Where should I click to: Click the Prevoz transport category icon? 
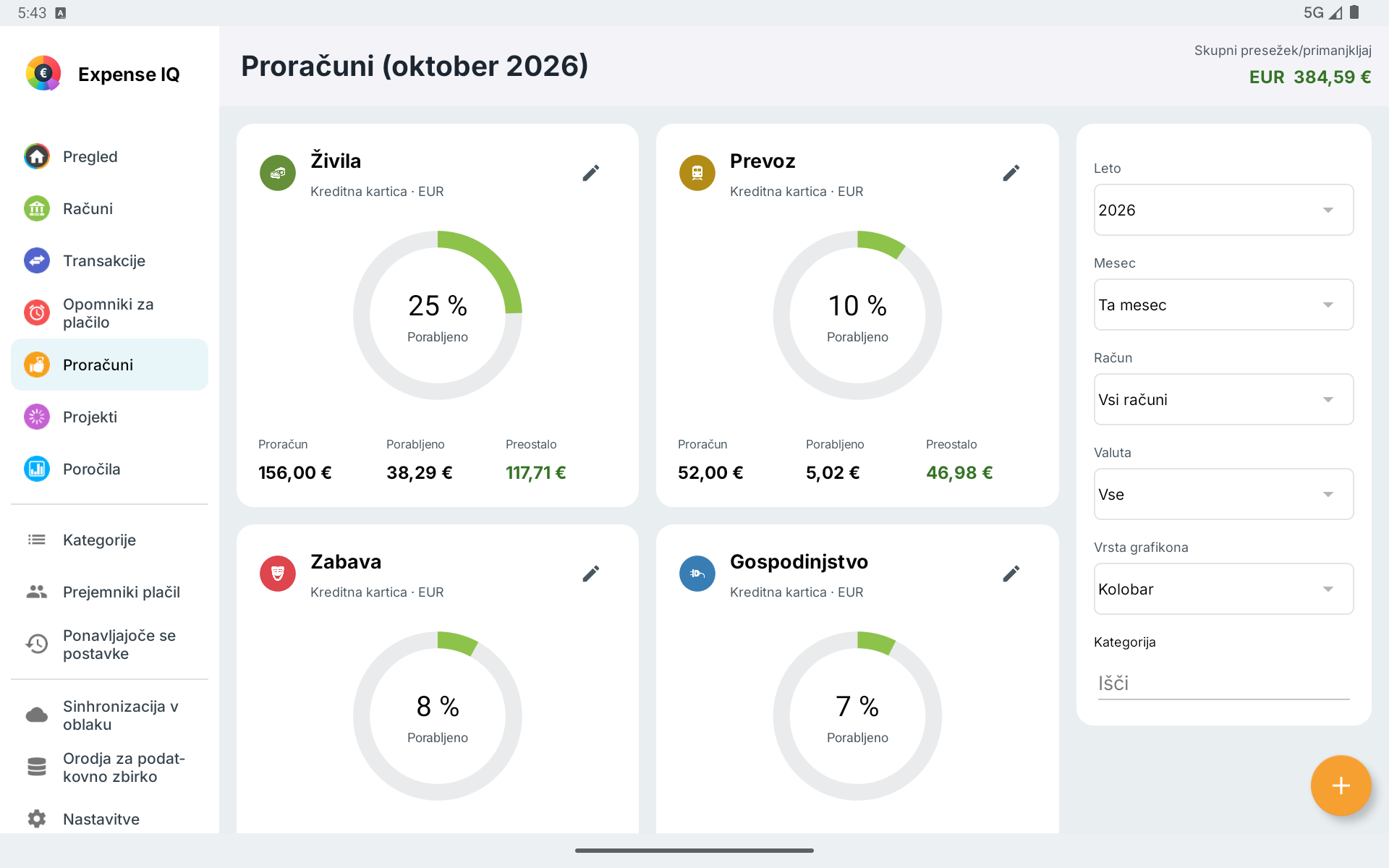pos(697,173)
